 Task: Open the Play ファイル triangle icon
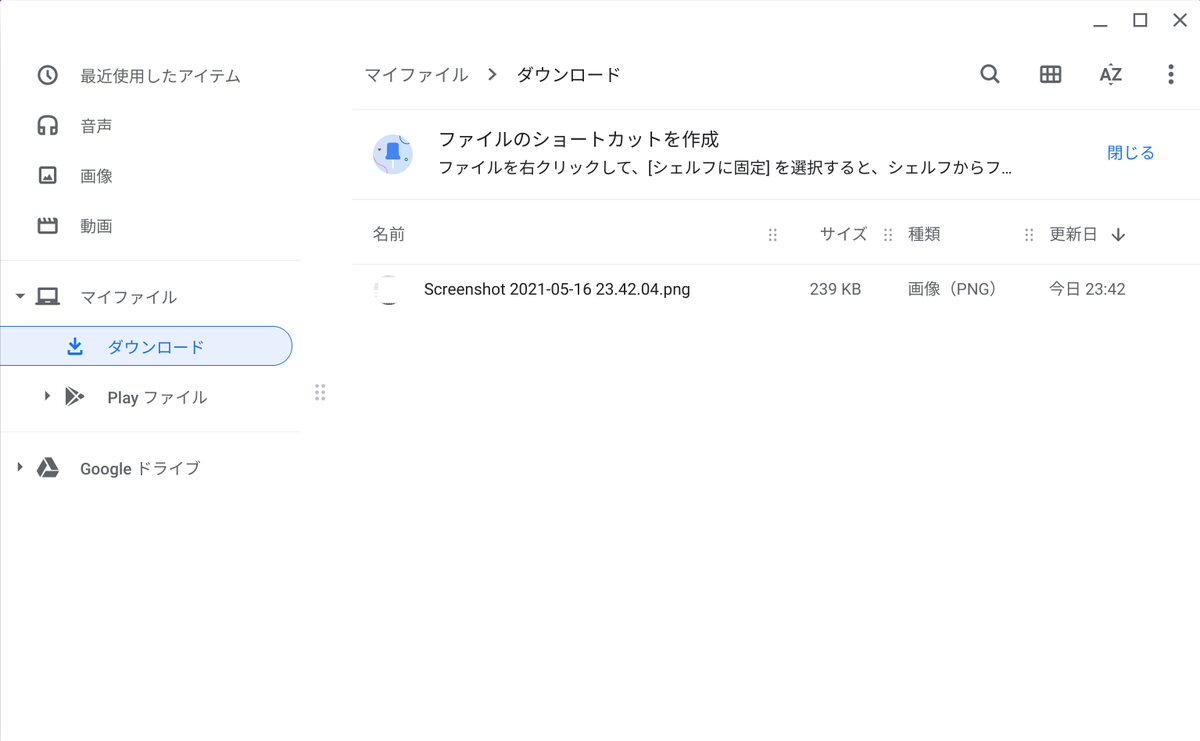tap(46, 396)
